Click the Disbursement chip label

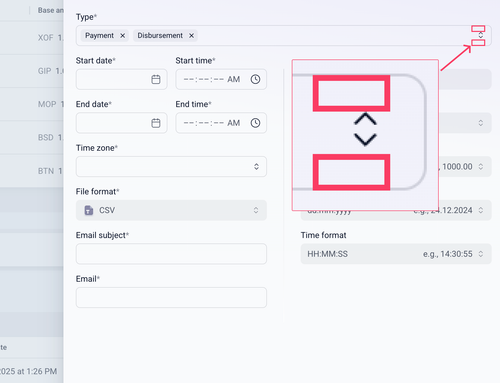[160, 36]
